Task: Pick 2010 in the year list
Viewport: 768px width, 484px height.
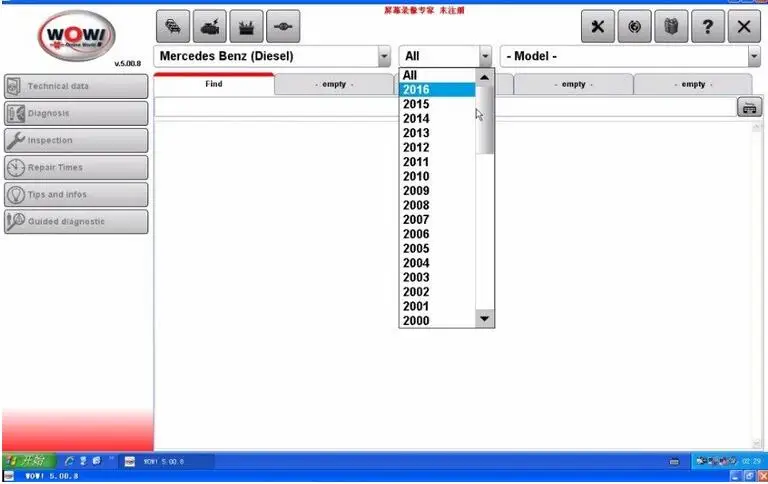Action: click(437, 176)
